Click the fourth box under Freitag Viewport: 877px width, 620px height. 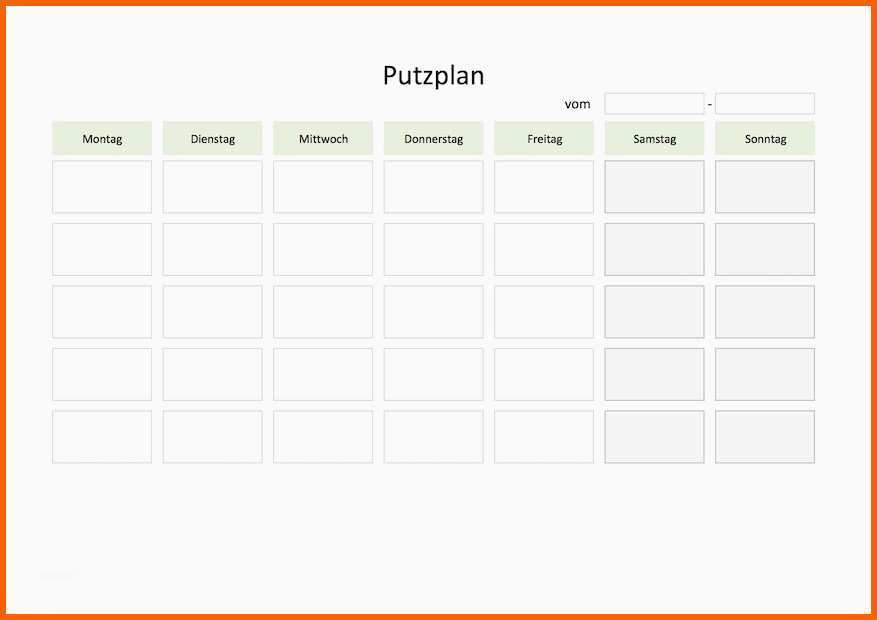tap(544, 375)
